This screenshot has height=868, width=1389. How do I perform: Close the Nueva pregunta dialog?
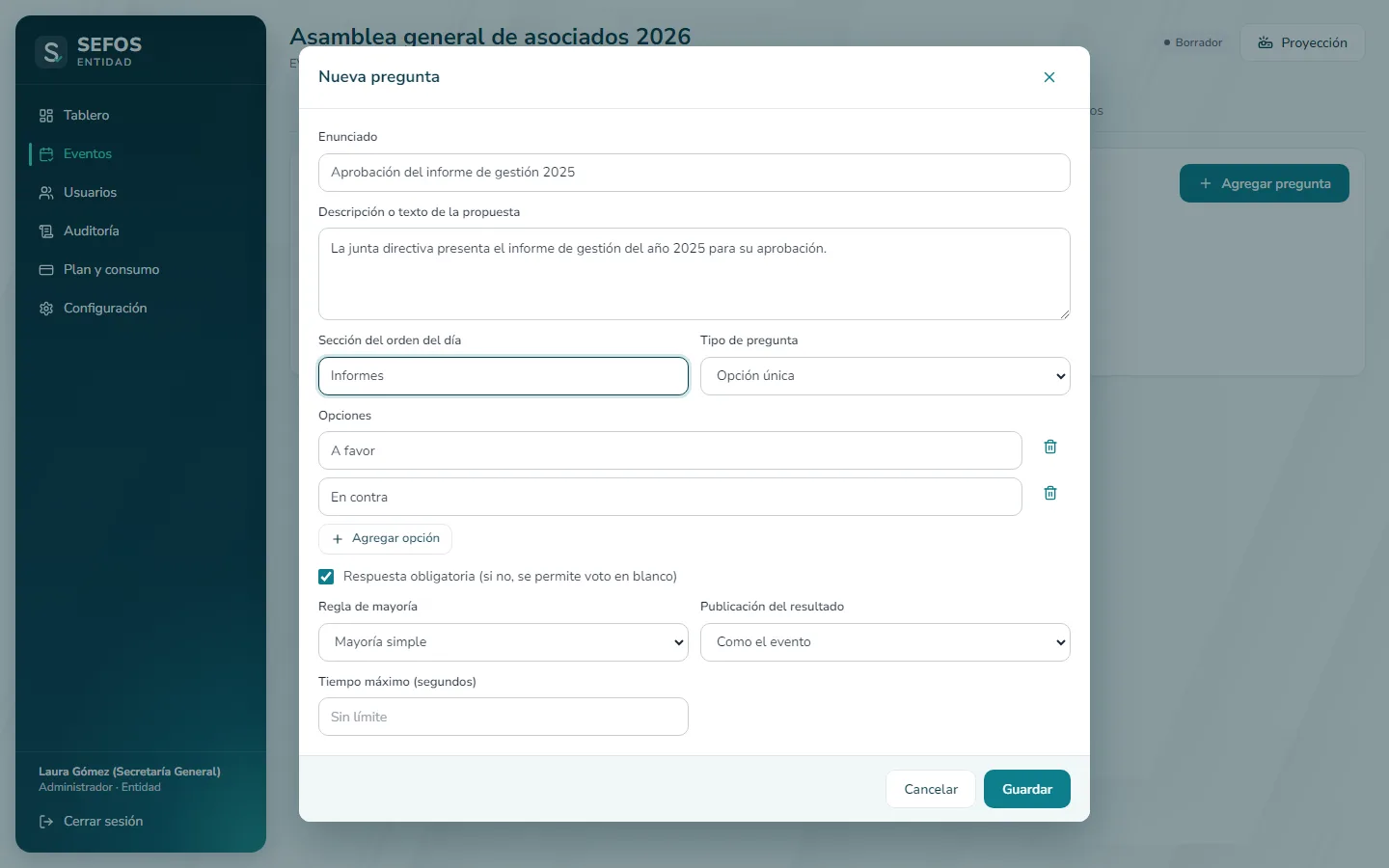[1049, 77]
